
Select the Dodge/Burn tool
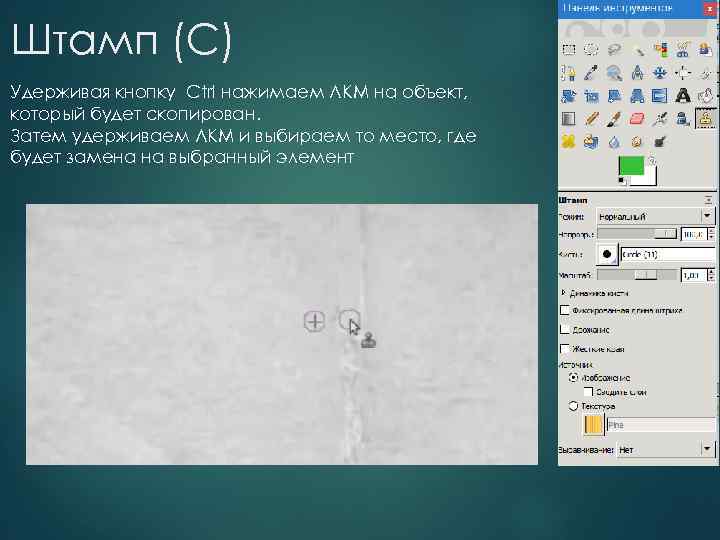click(660, 142)
